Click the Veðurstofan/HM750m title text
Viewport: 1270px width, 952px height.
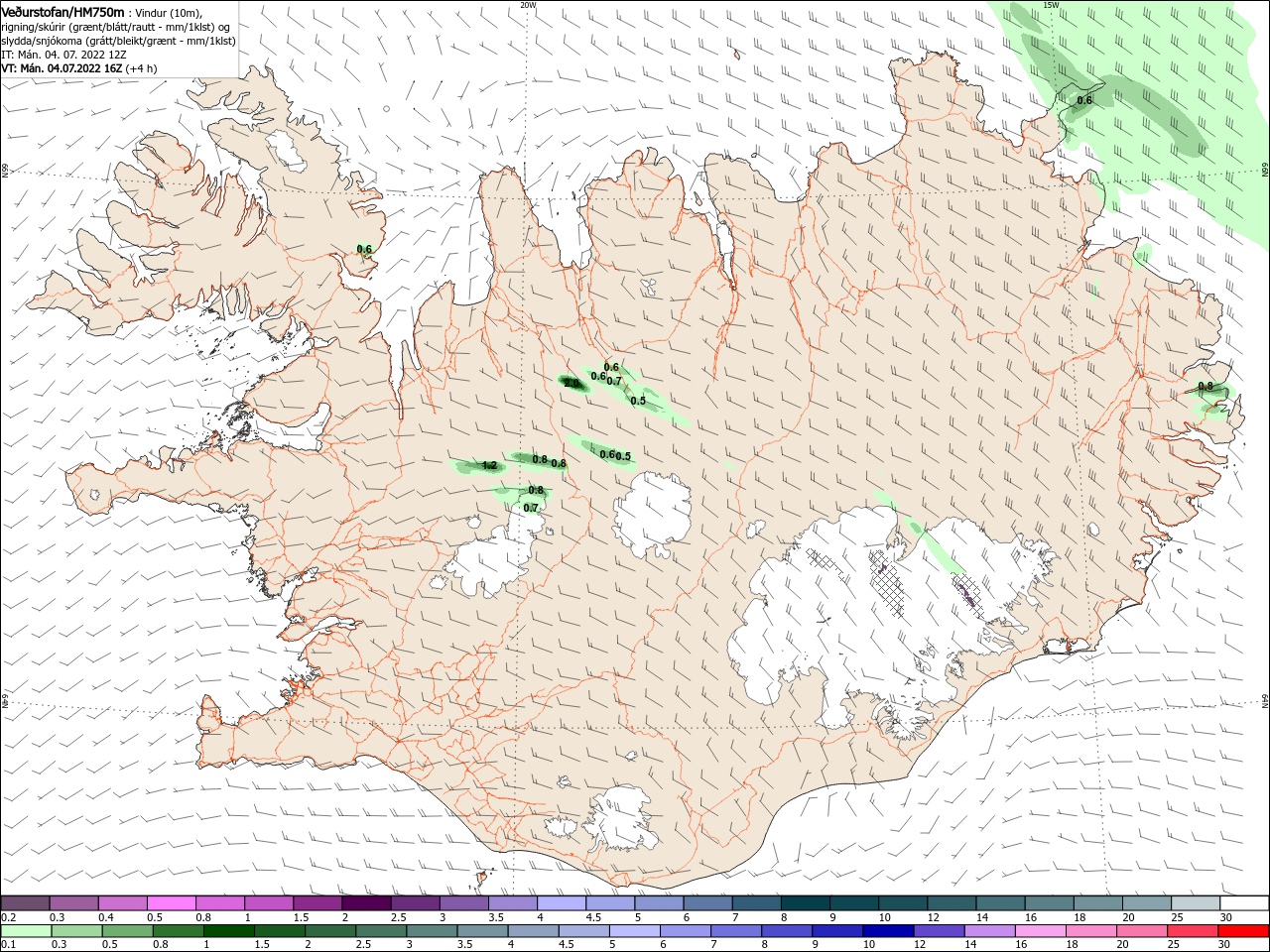tap(63, 11)
